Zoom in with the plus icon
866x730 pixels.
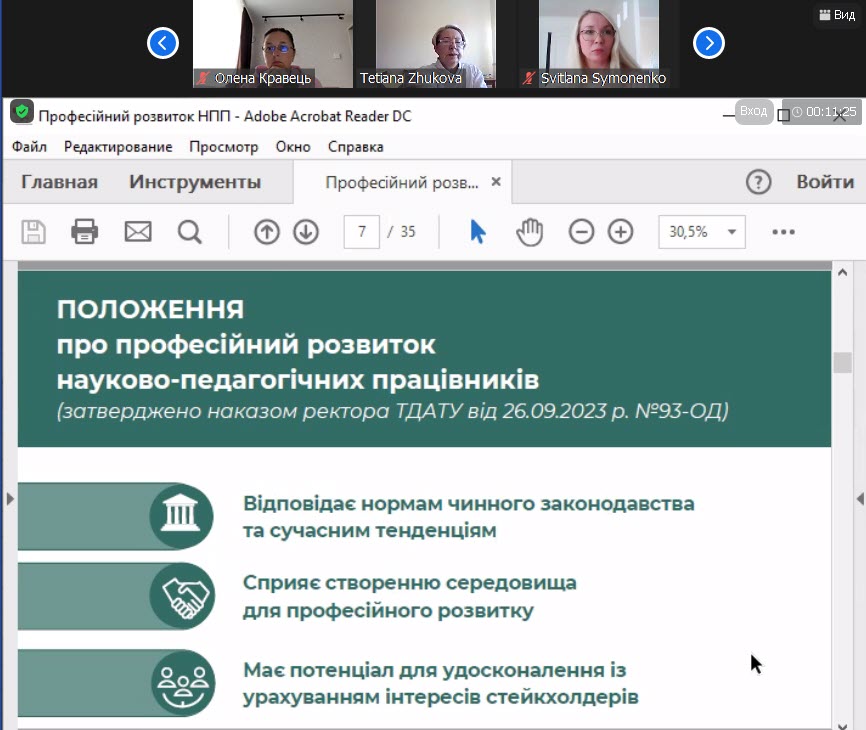pyautogui.click(x=621, y=232)
